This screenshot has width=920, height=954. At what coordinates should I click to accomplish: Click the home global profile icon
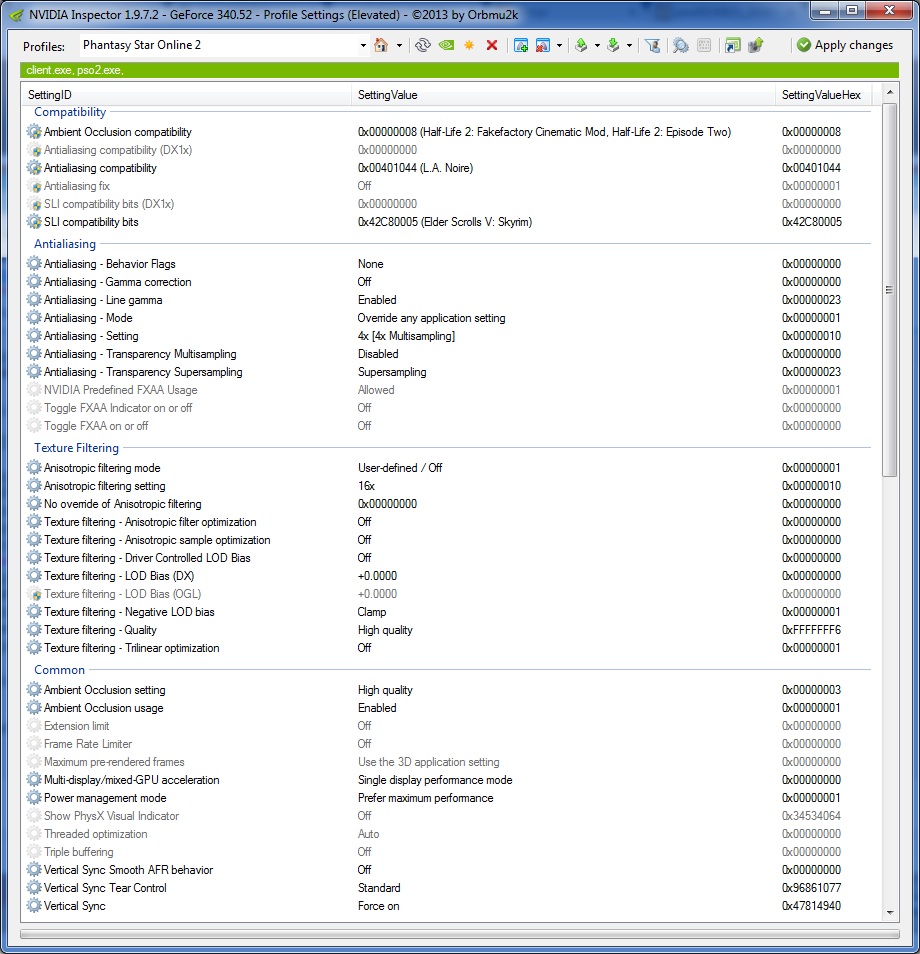tap(381, 45)
